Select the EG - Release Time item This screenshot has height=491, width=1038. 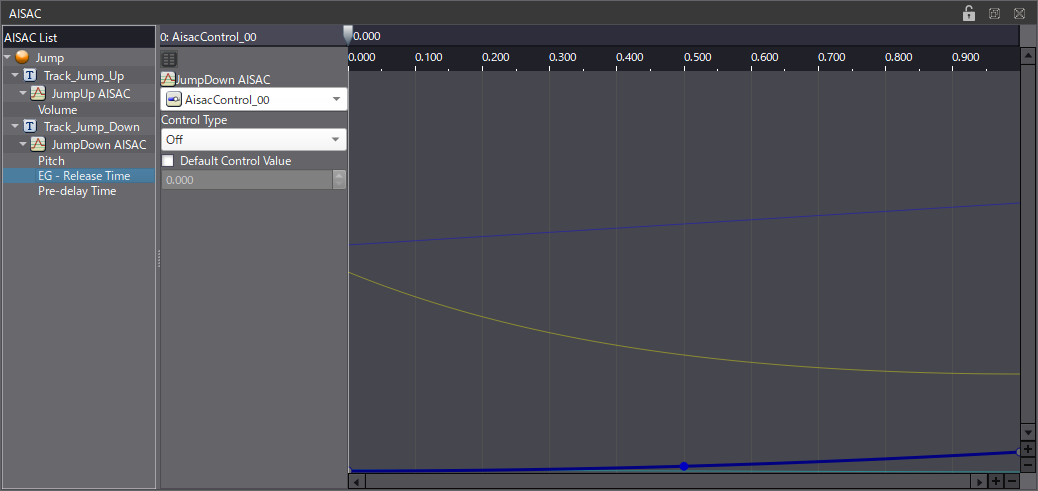pyautogui.click(x=79, y=176)
